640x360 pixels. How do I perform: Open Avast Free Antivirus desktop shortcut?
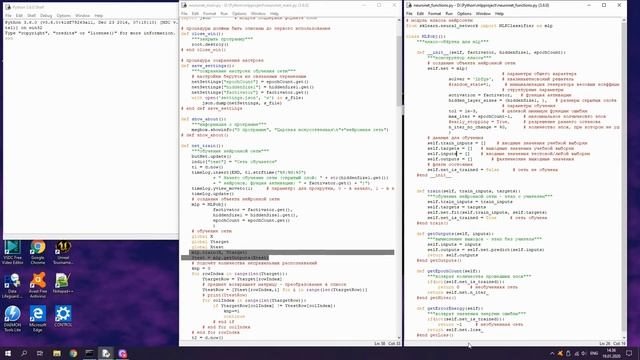[38, 286]
